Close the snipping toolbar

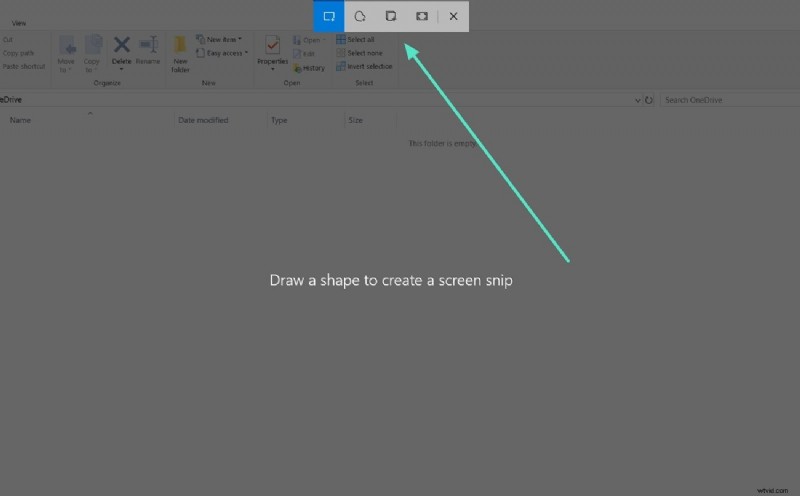(453, 16)
